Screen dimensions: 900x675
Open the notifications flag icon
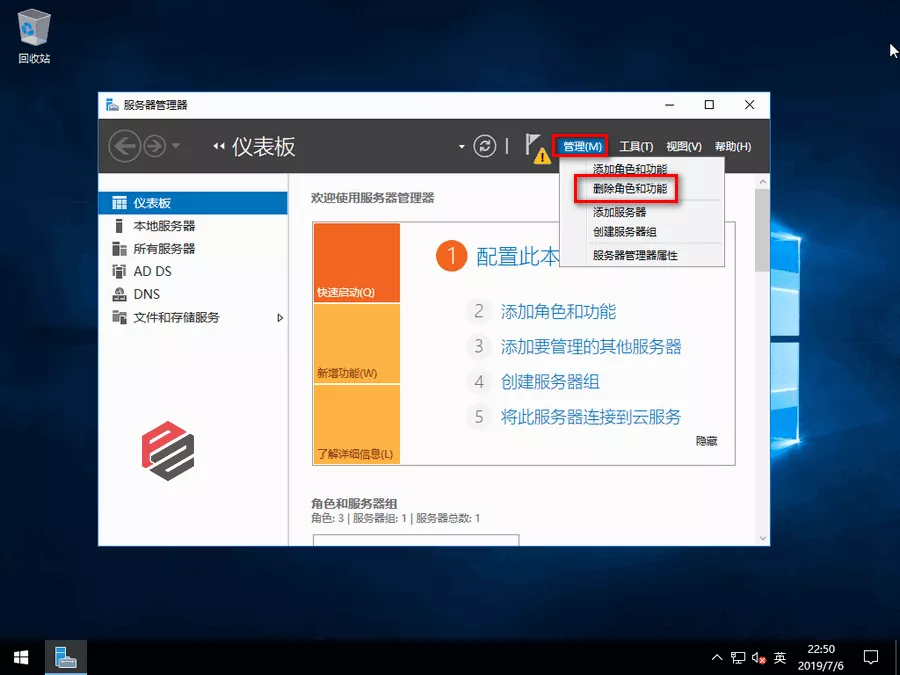tap(536, 146)
